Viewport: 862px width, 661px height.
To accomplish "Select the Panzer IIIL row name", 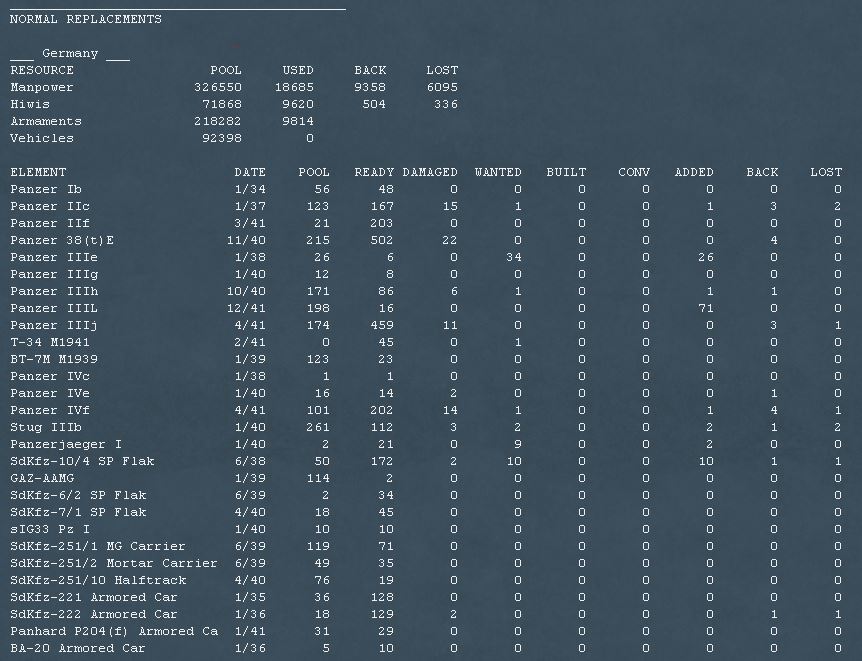I will click(54, 309).
